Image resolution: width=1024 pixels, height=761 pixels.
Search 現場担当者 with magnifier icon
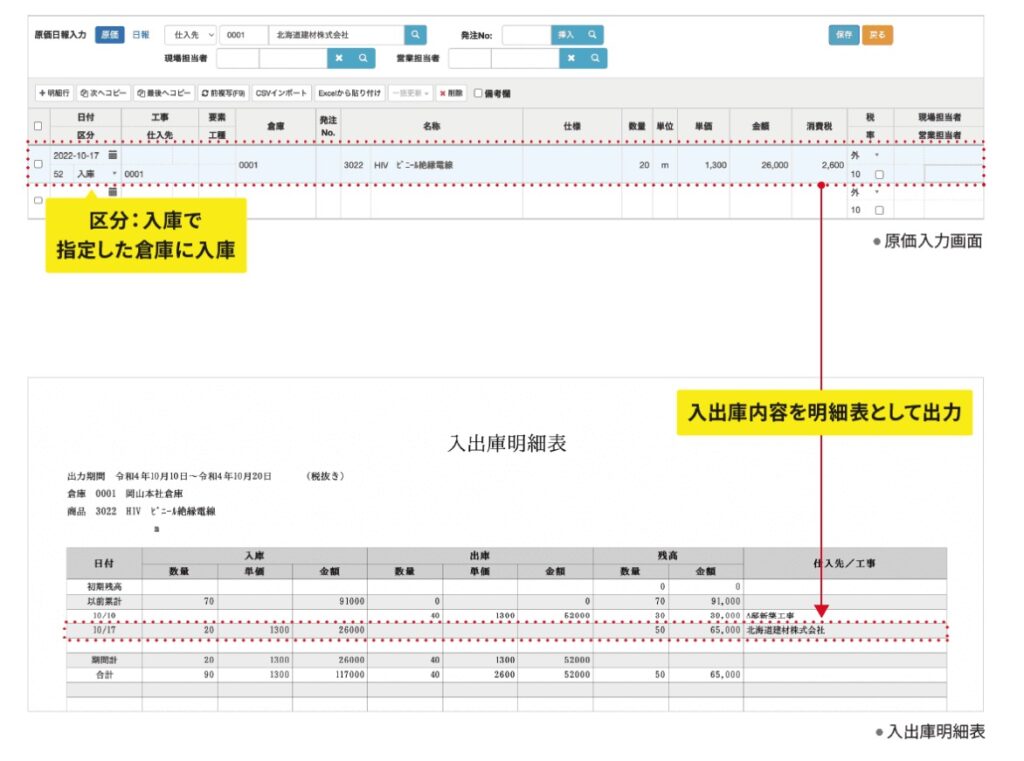click(363, 58)
